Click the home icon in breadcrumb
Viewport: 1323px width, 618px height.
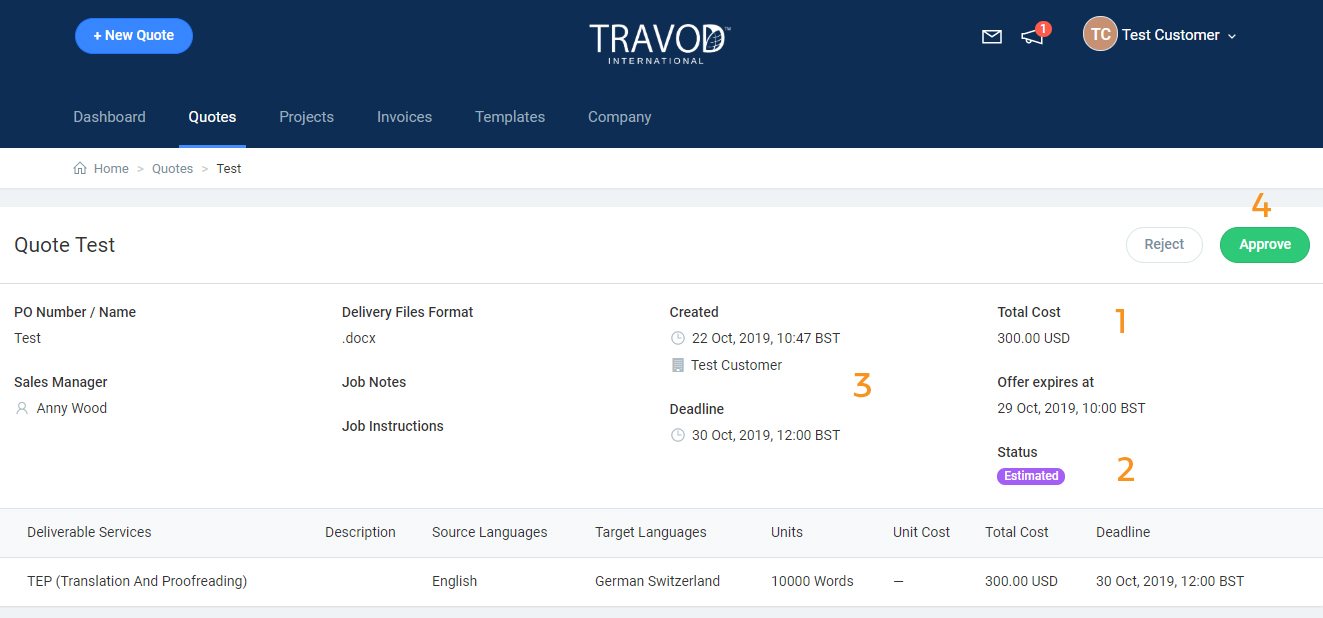point(80,168)
